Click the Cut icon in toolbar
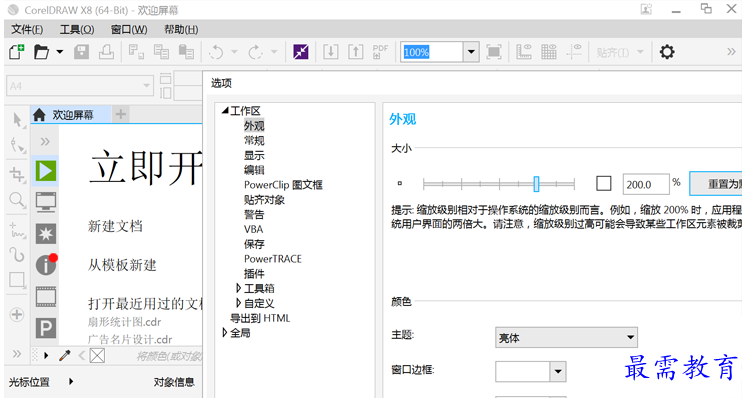Viewport: 746px width, 399px height. click(x=137, y=52)
